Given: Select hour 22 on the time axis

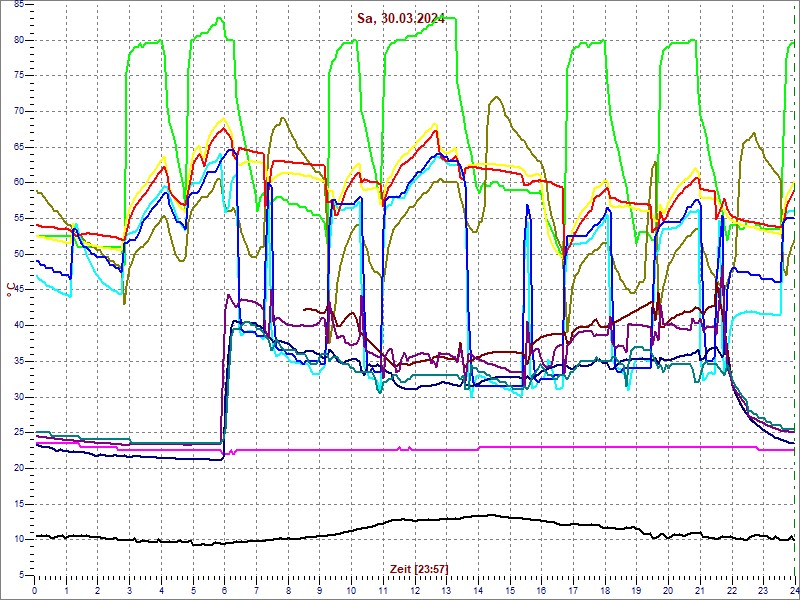Looking at the screenshot, I should tap(731, 589).
